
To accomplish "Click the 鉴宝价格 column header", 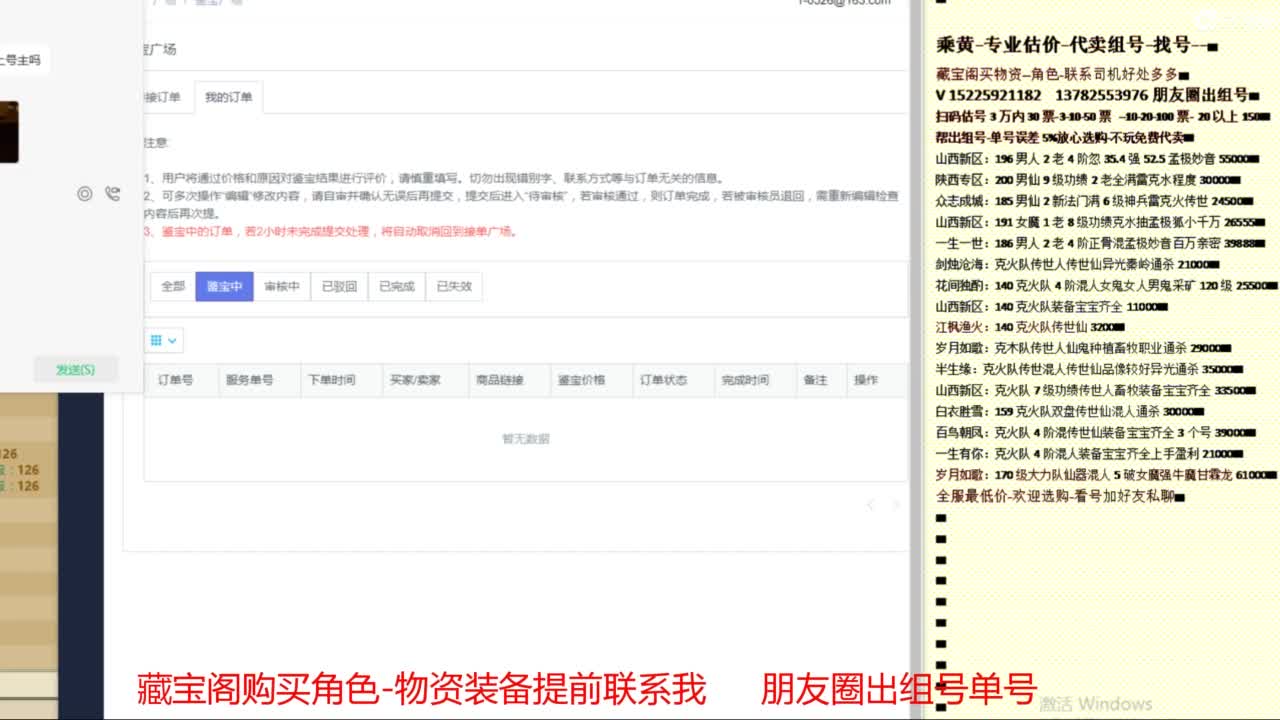I will (581, 380).
